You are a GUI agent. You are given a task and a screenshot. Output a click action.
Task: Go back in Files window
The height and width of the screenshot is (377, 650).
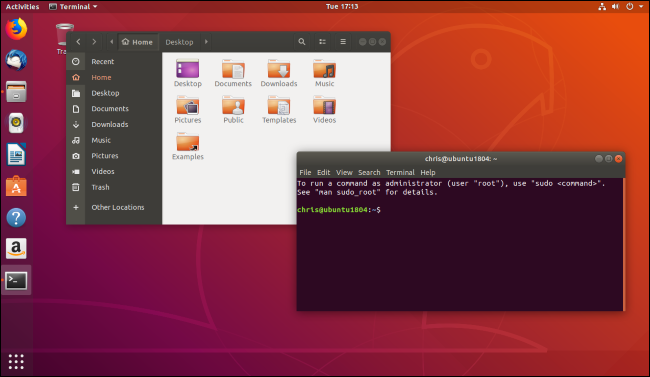click(x=78, y=41)
